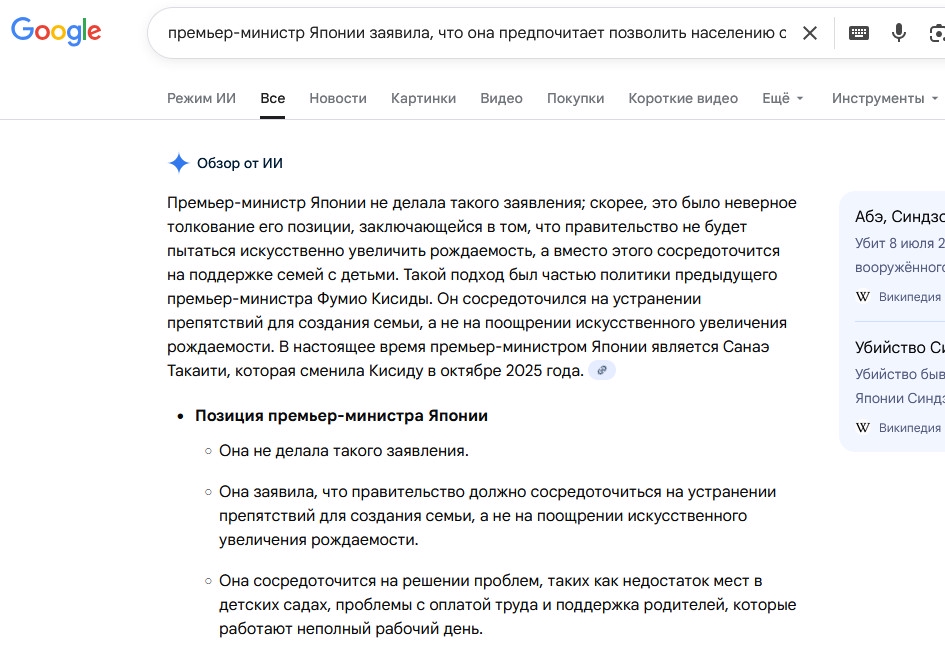Switch to the Режим ИИ tab
The height and width of the screenshot is (645, 945).
point(201,98)
